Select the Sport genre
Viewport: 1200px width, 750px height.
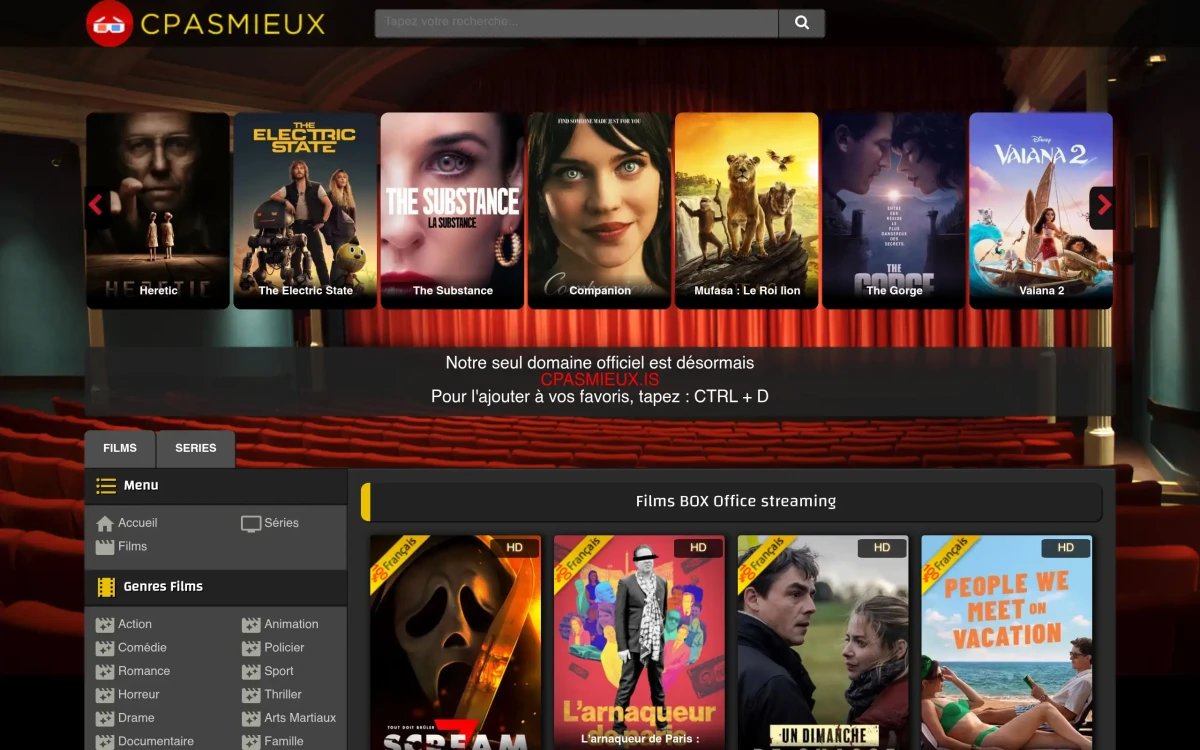tap(279, 671)
